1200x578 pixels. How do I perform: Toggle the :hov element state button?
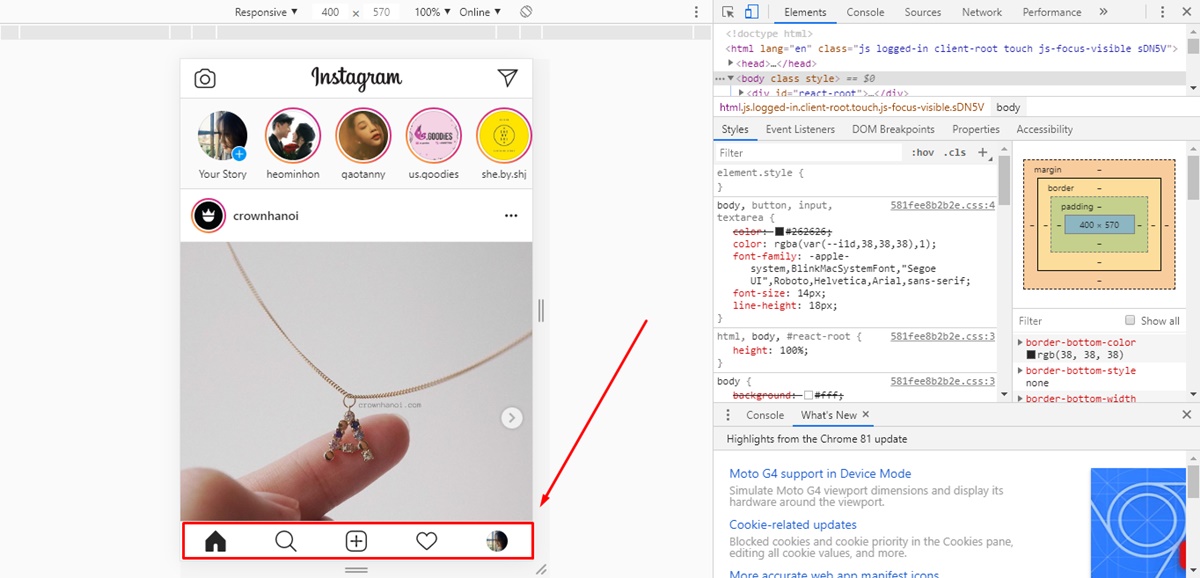coord(922,153)
